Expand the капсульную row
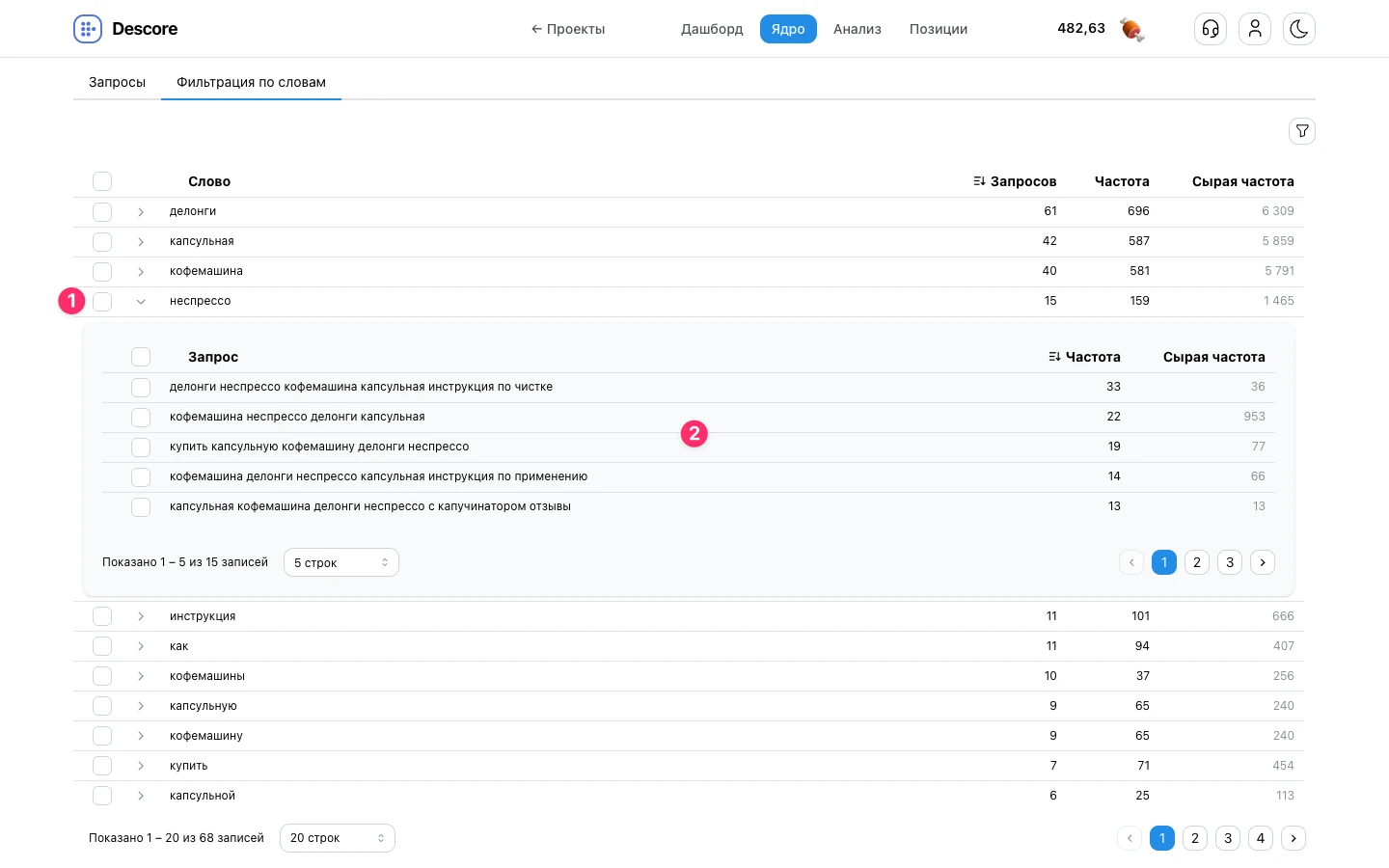1389x868 pixels. 141,706
